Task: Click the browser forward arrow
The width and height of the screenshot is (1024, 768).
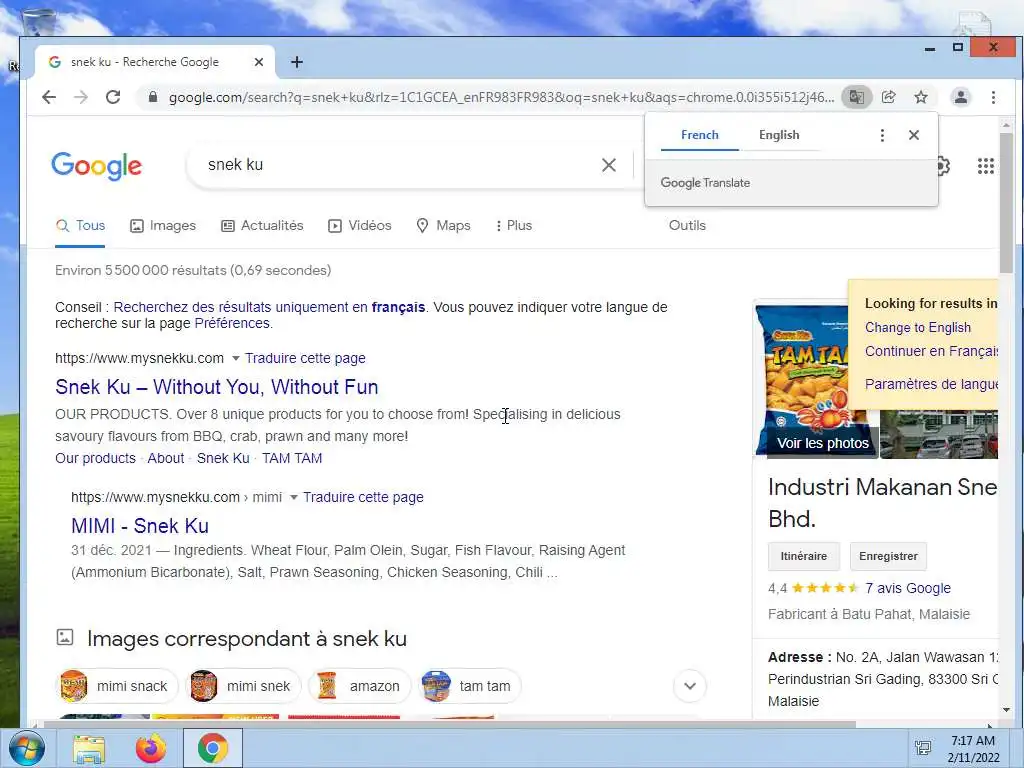Action: click(x=81, y=97)
